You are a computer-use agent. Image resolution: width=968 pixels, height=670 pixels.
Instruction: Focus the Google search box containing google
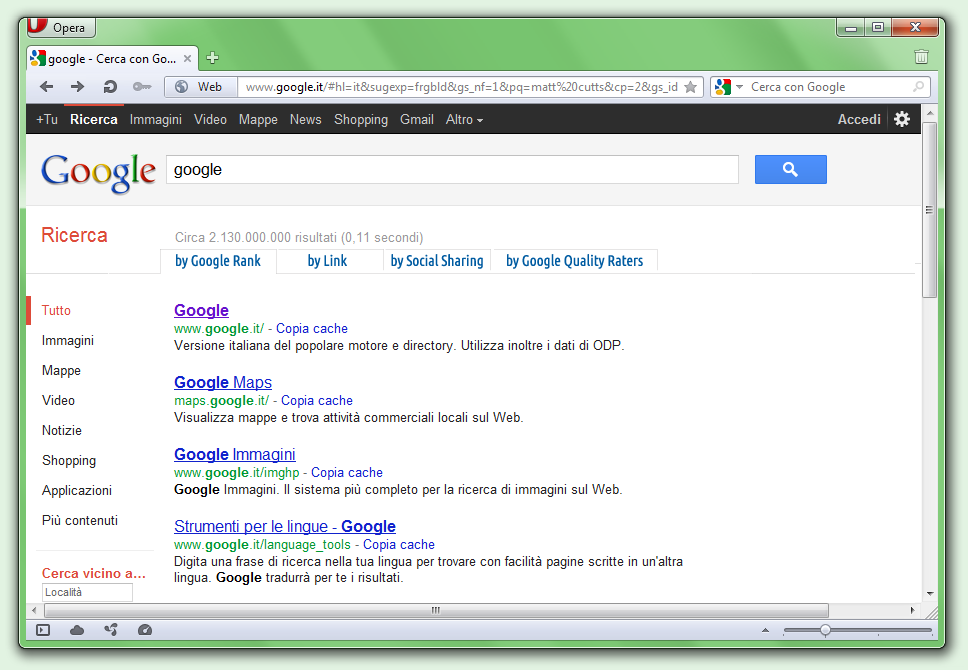pos(452,169)
